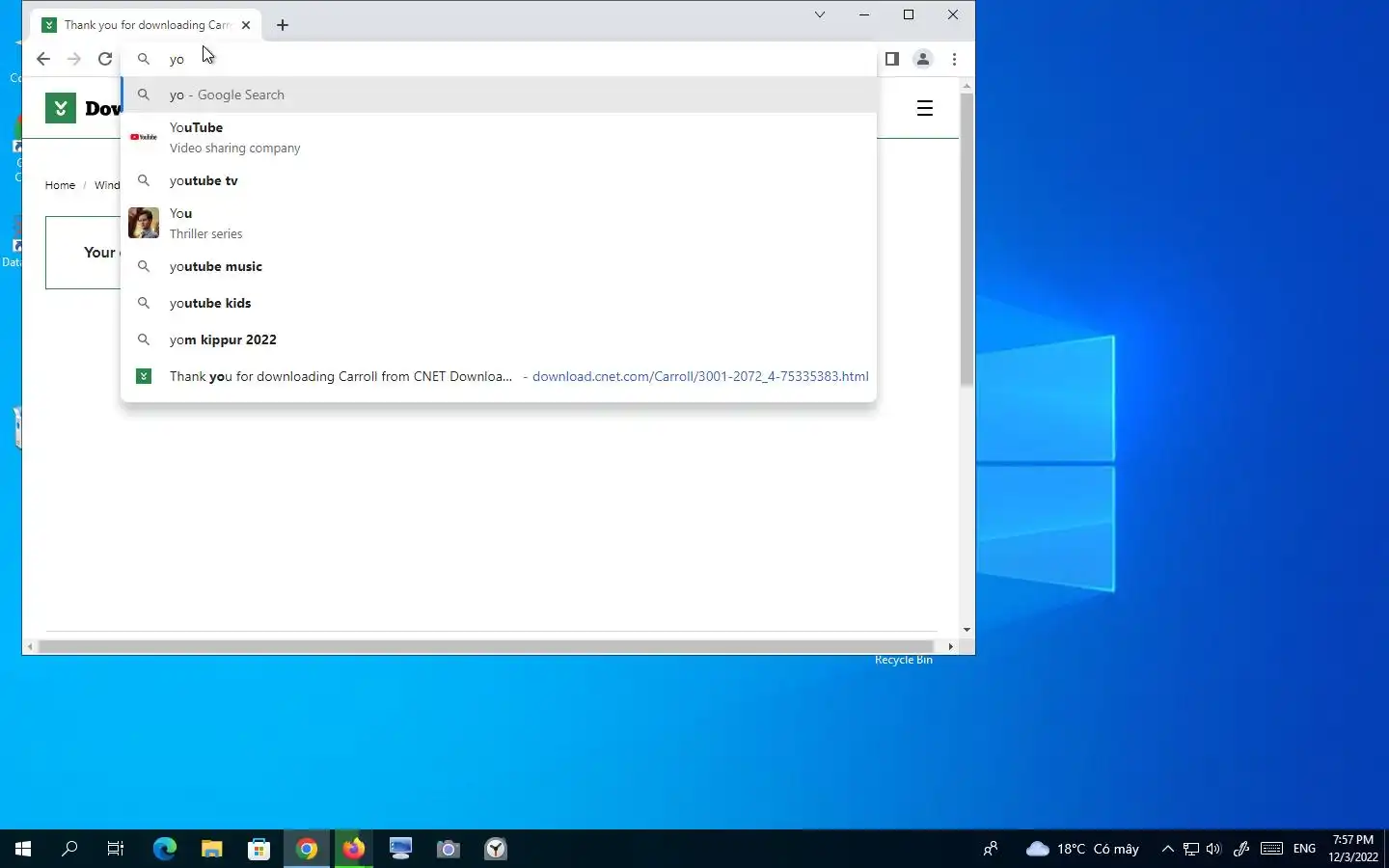Click the CNET Download green logo
Image resolution: width=1389 pixels, height=868 pixels.
(61, 108)
